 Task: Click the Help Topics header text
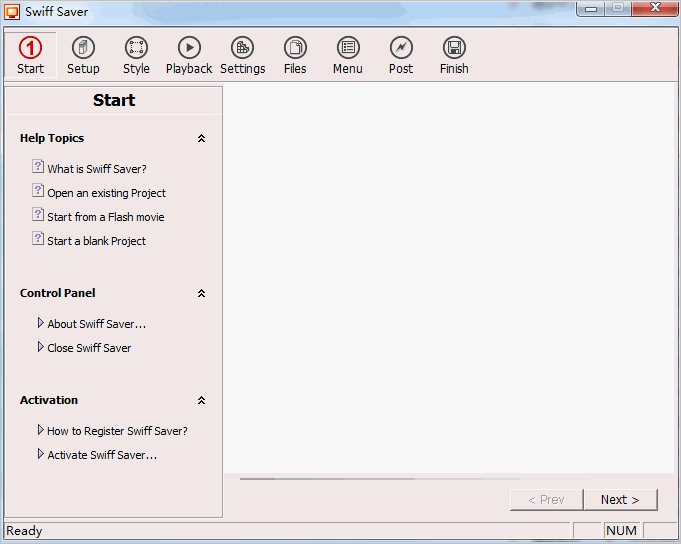coord(52,138)
